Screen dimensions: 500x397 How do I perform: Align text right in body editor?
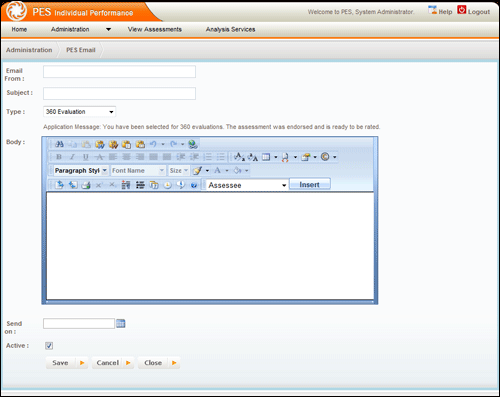(140, 157)
